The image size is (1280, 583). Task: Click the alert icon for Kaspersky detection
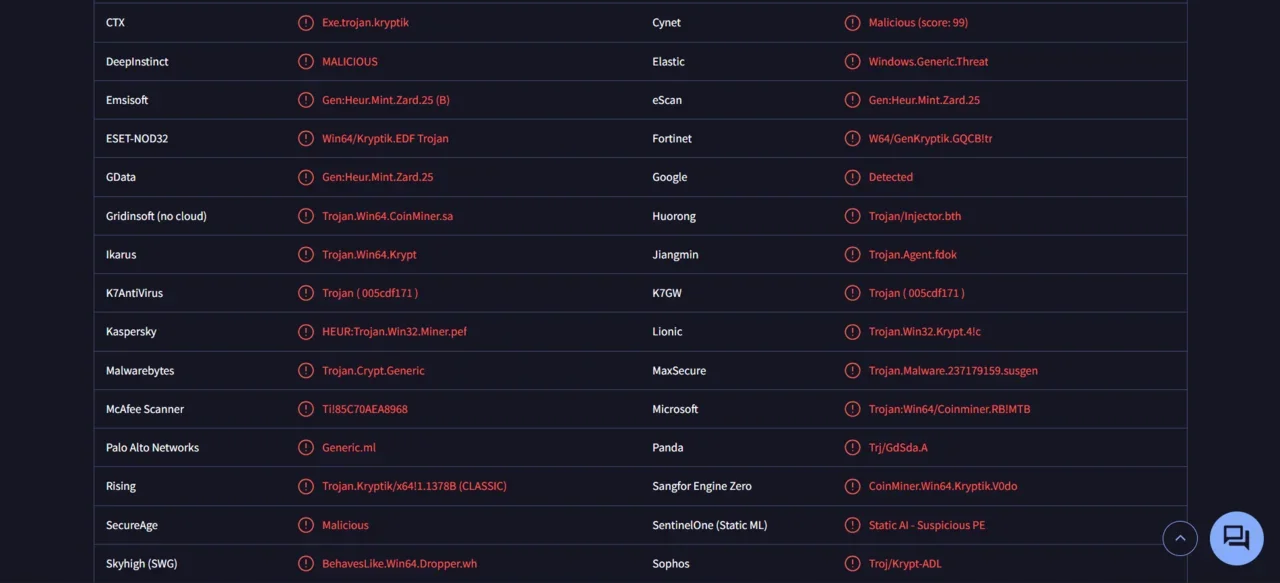coord(306,332)
